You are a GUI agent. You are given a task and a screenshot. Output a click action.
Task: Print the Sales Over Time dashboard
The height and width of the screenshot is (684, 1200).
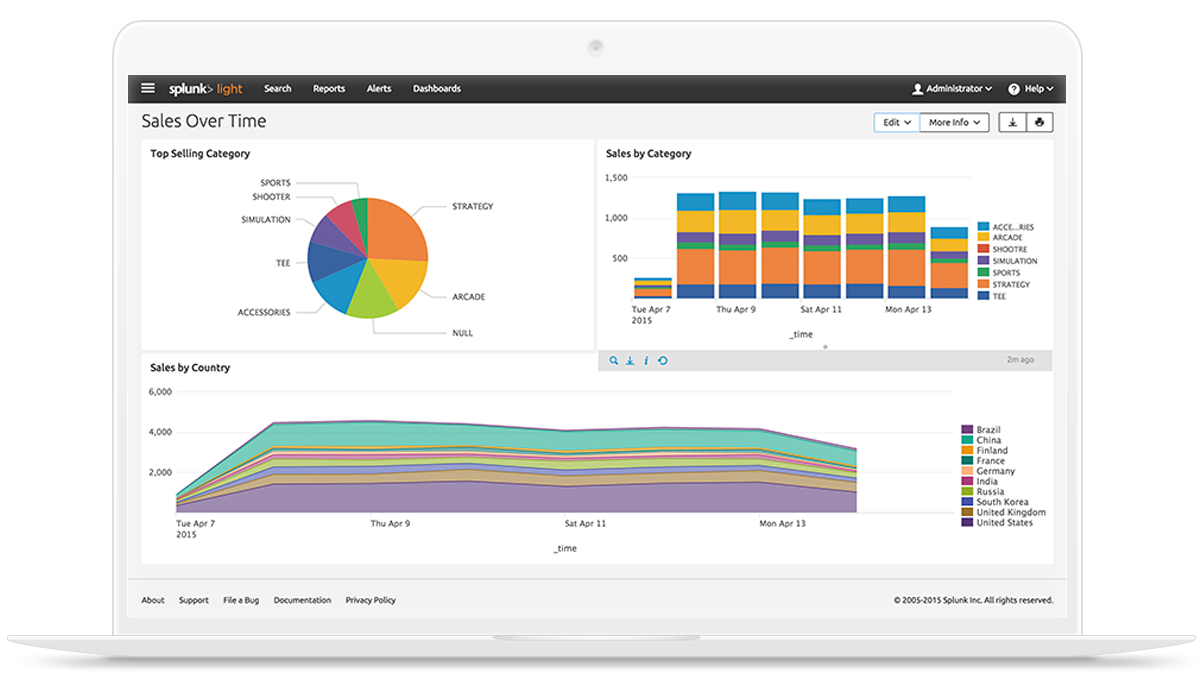pos(1039,121)
